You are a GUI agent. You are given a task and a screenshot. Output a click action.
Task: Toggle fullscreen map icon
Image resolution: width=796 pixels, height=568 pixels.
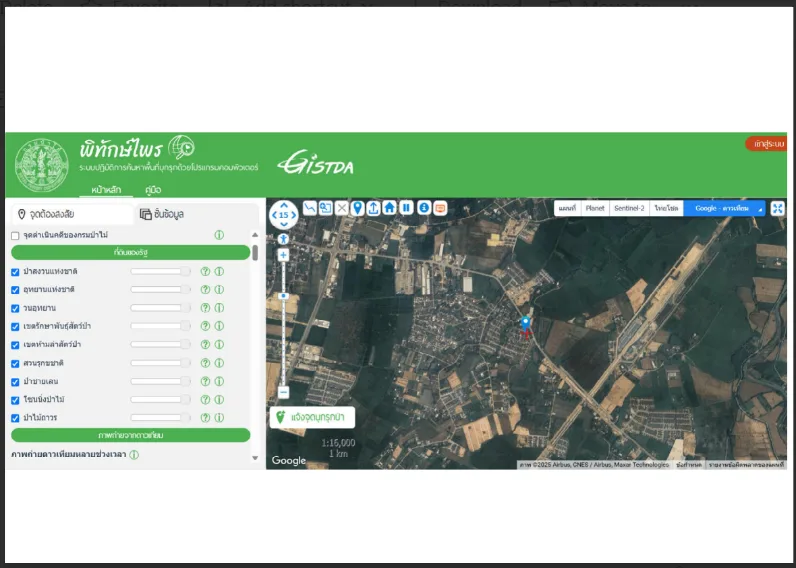click(x=777, y=208)
